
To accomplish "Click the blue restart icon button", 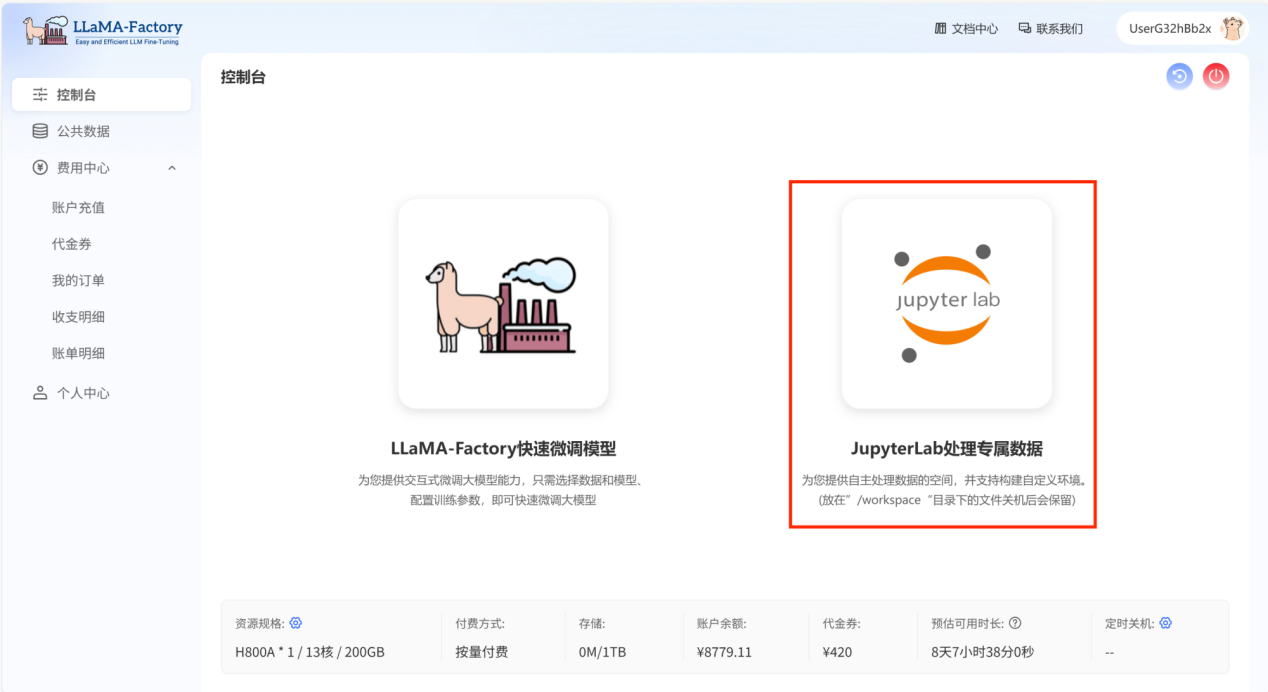I will pyautogui.click(x=1180, y=76).
